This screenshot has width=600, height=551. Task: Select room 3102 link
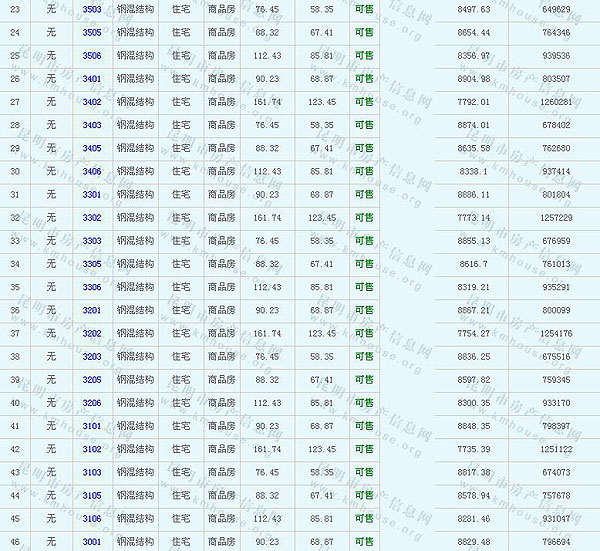pos(91,449)
